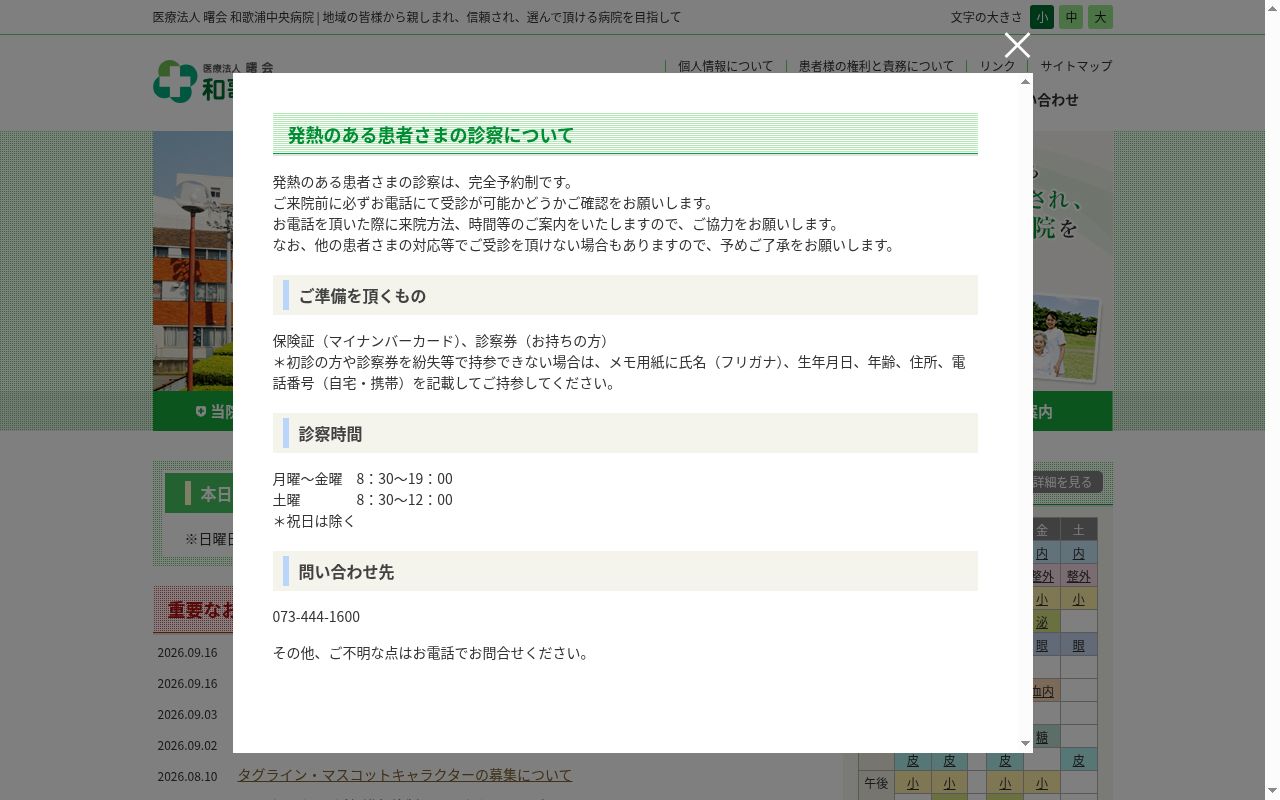Click the news date 2026.09.03
The width and height of the screenshot is (1280, 800).
coord(187,714)
